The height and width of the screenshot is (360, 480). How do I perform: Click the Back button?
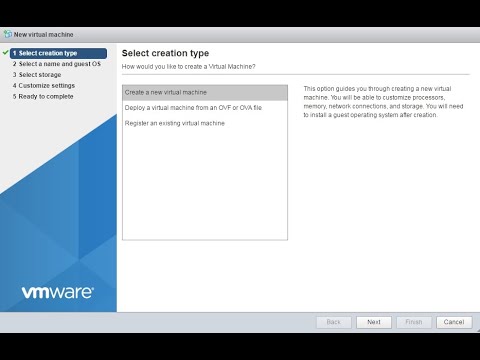(x=334, y=322)
